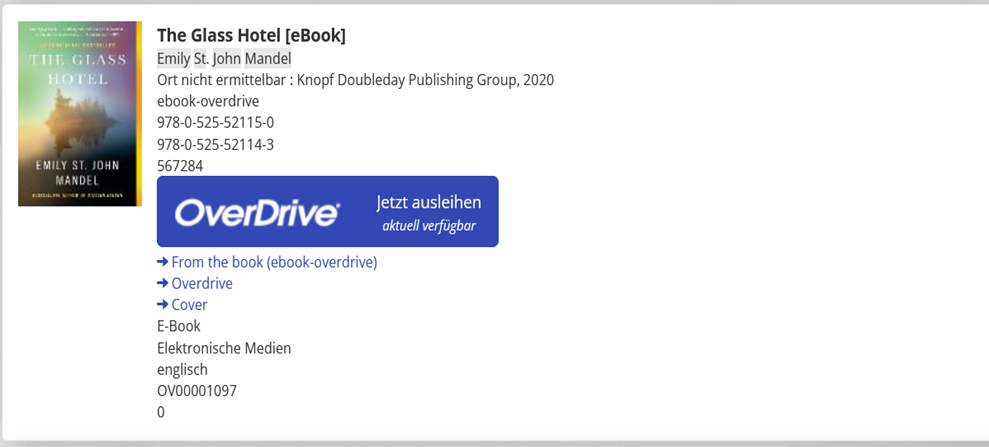Open the title The Glass Hotel [eBook]
This screenshot has height=447, width=989.
[251, 36]
